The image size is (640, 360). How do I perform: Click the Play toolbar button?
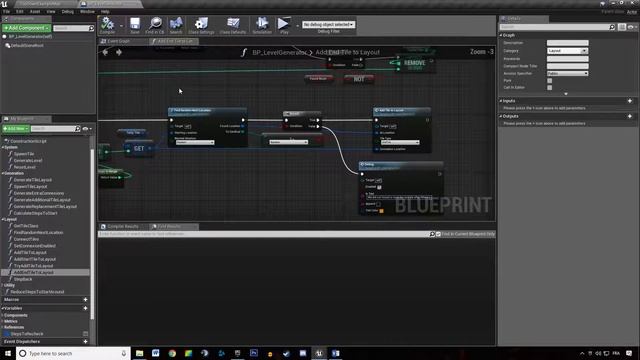tap(283, 25)
